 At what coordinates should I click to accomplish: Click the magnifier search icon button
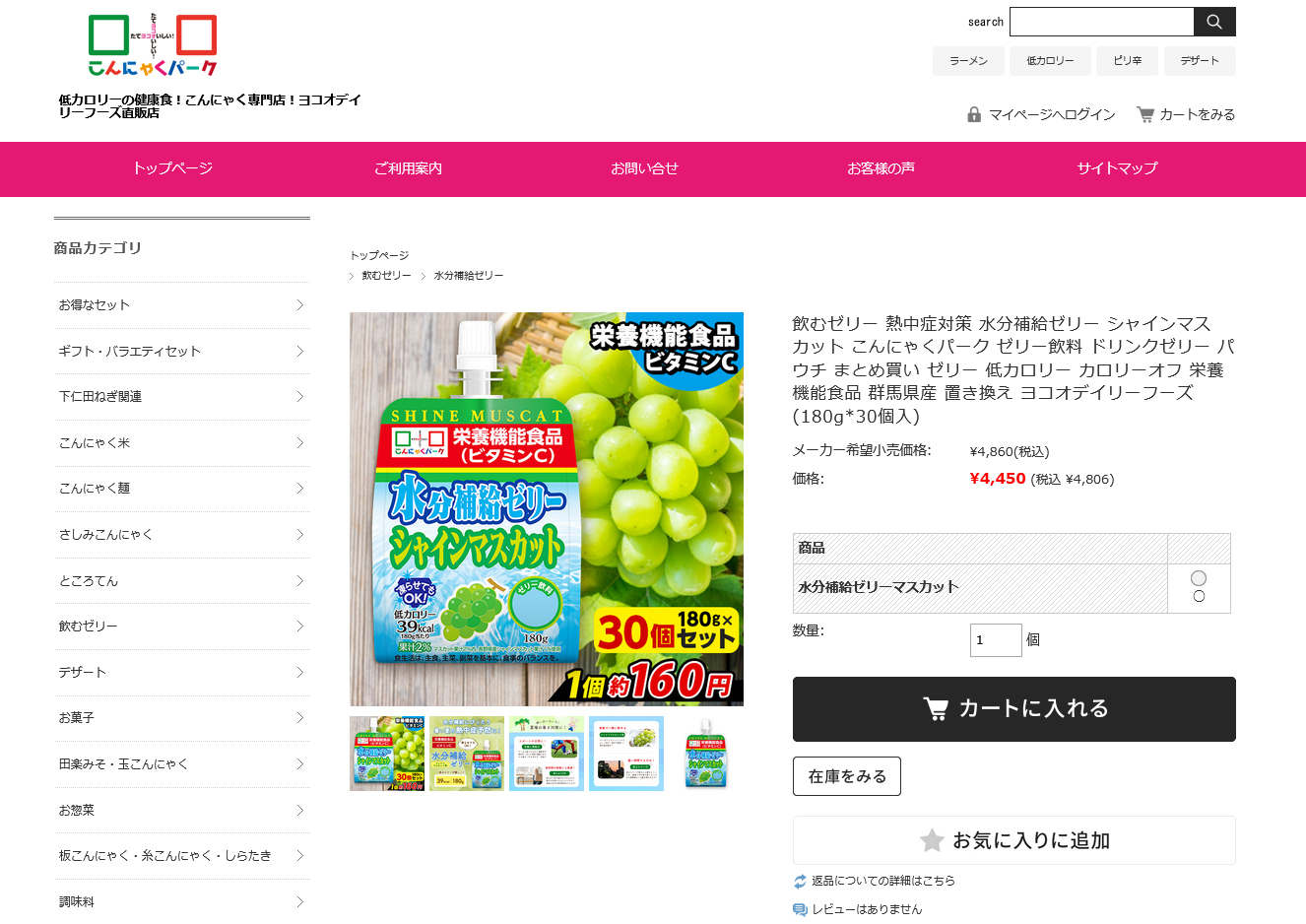click(x=1214, y=22)
